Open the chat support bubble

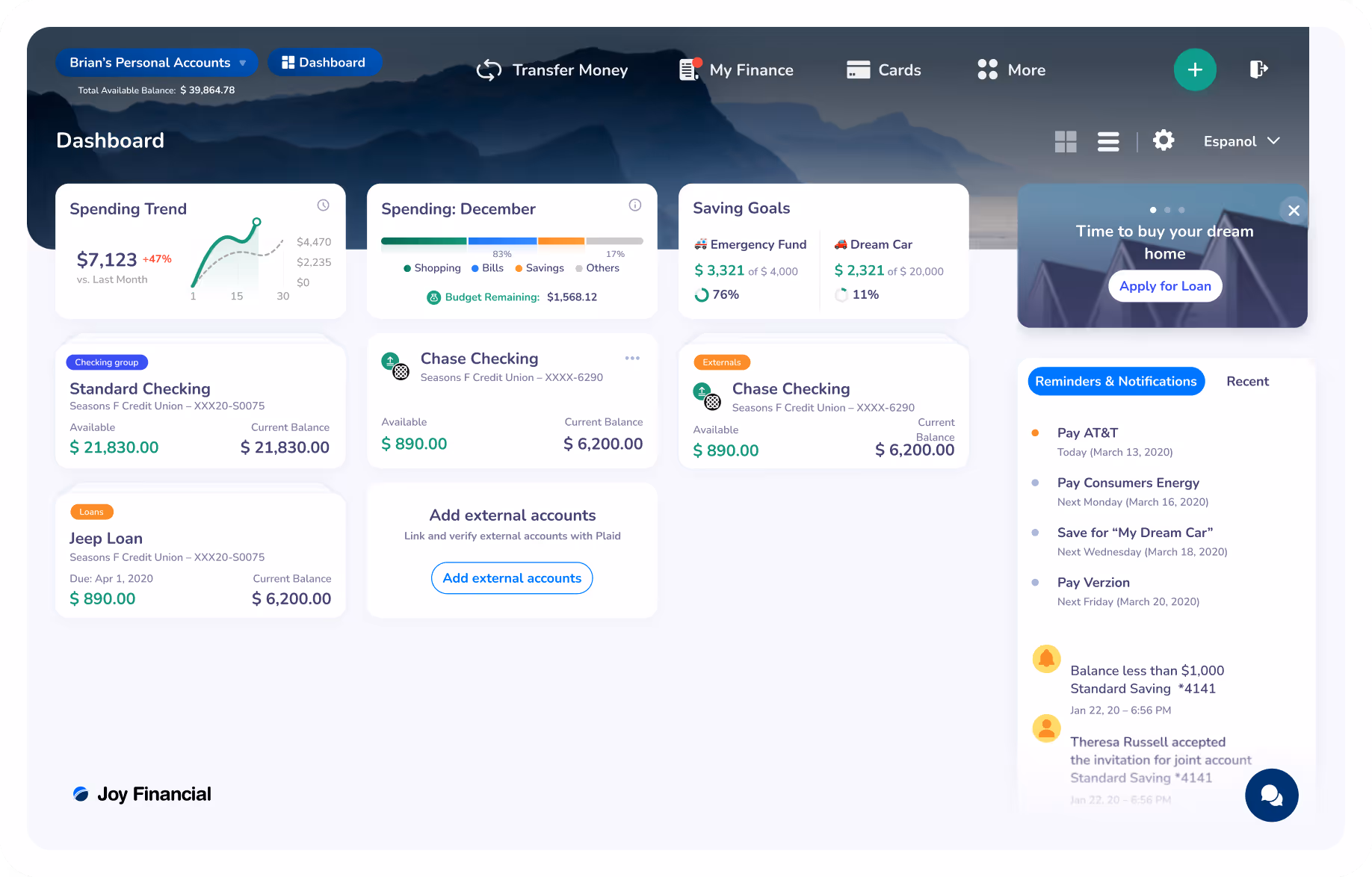(1271, 795)
